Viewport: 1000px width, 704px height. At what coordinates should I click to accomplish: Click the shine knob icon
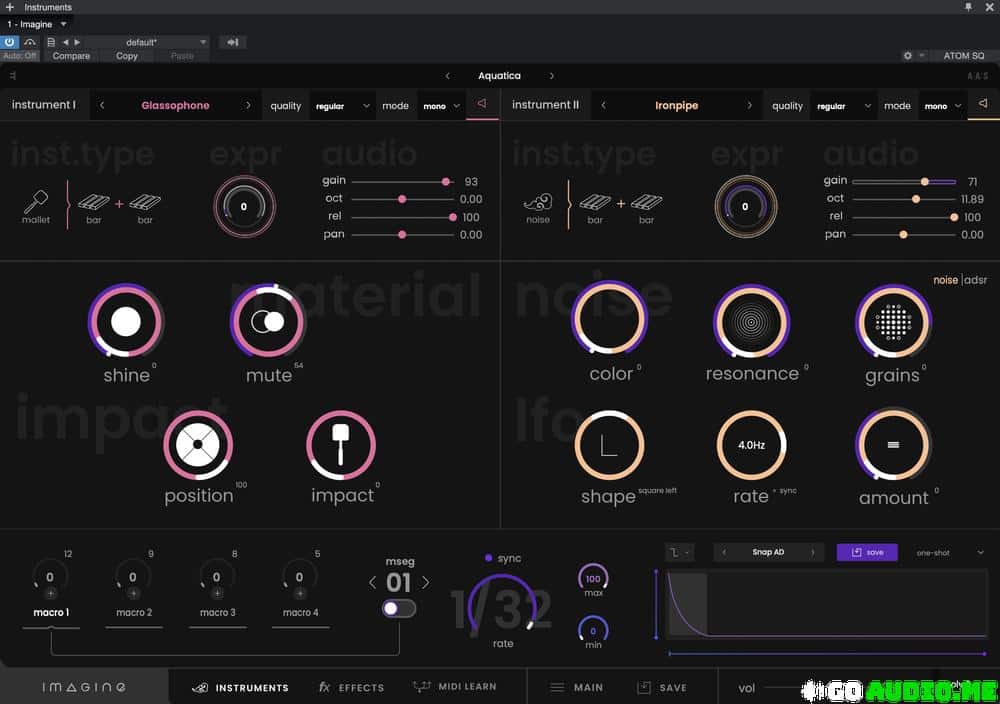click(x=125, y=321)
